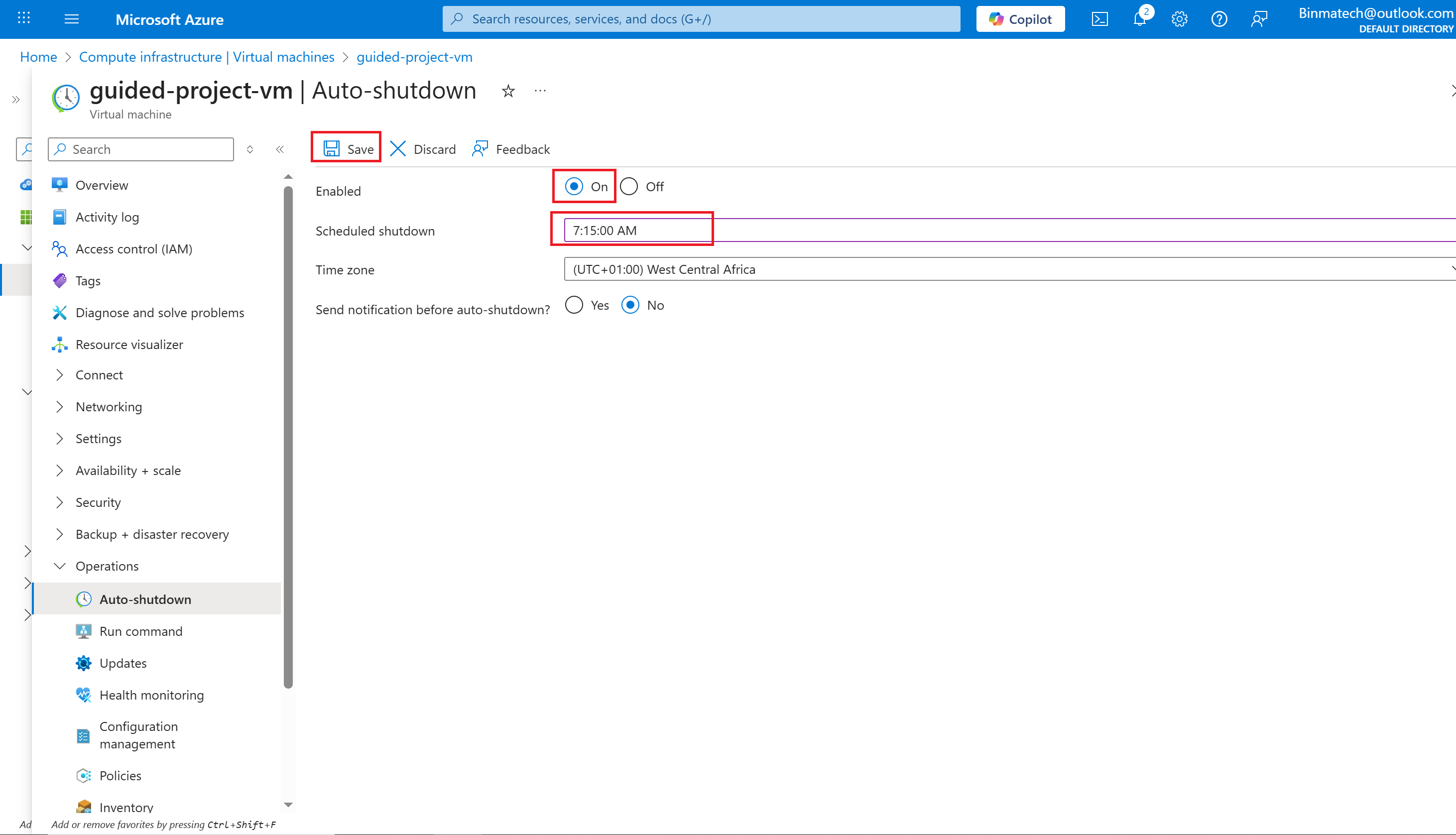Open the app launcher grid icon
Viewport: 1456px width, 835px height.
click(23, 19)
